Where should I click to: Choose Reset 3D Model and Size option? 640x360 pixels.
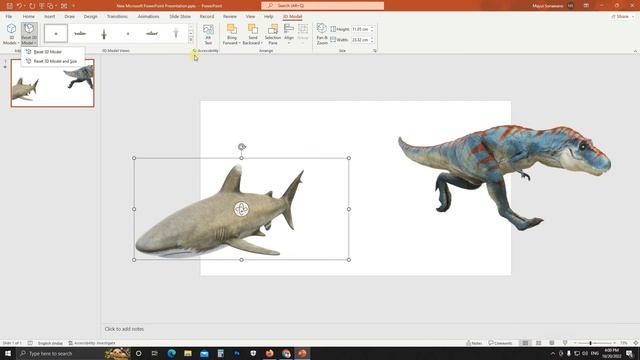(x=55, y=61)
